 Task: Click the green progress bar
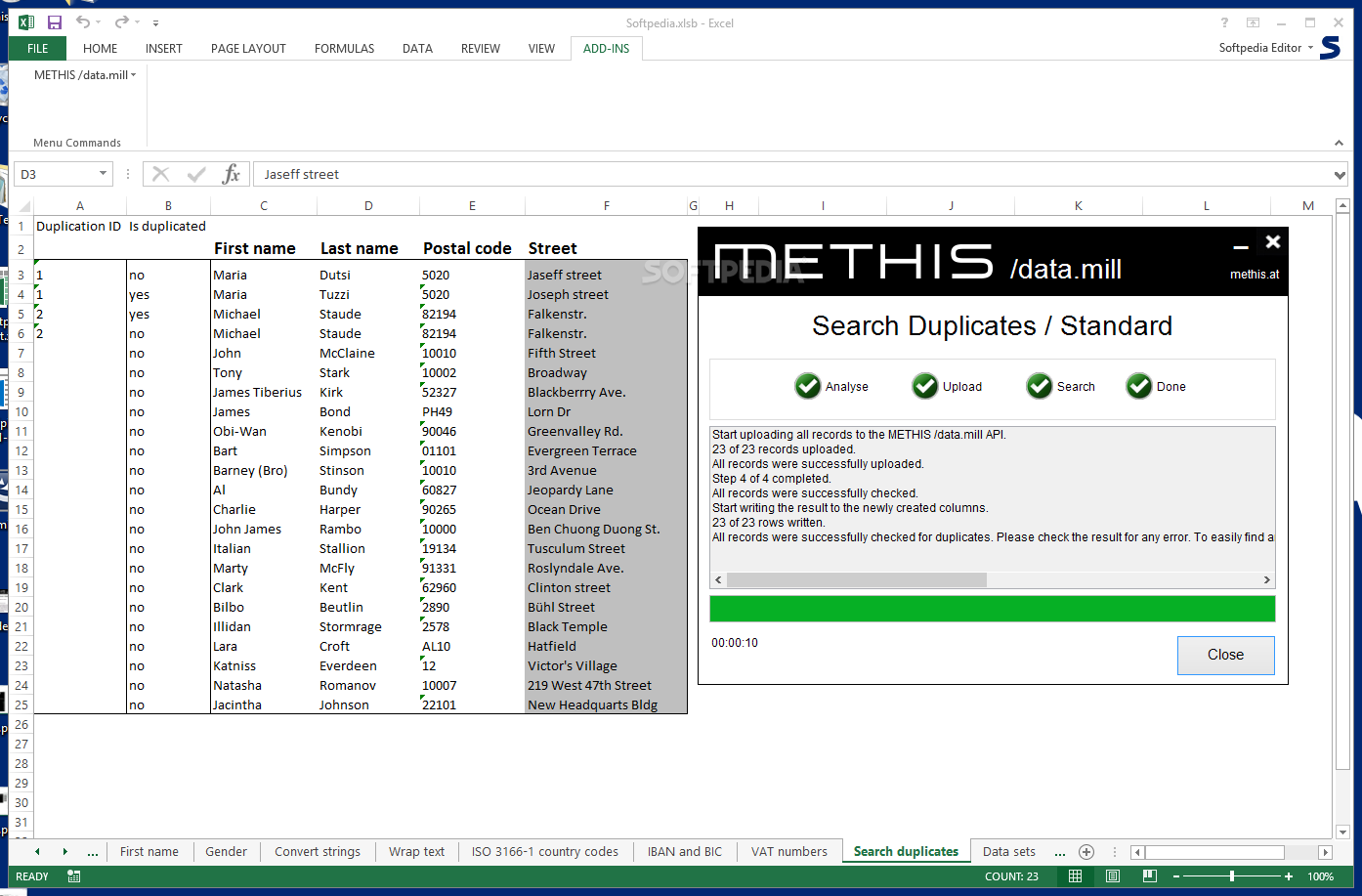[992, 609]
